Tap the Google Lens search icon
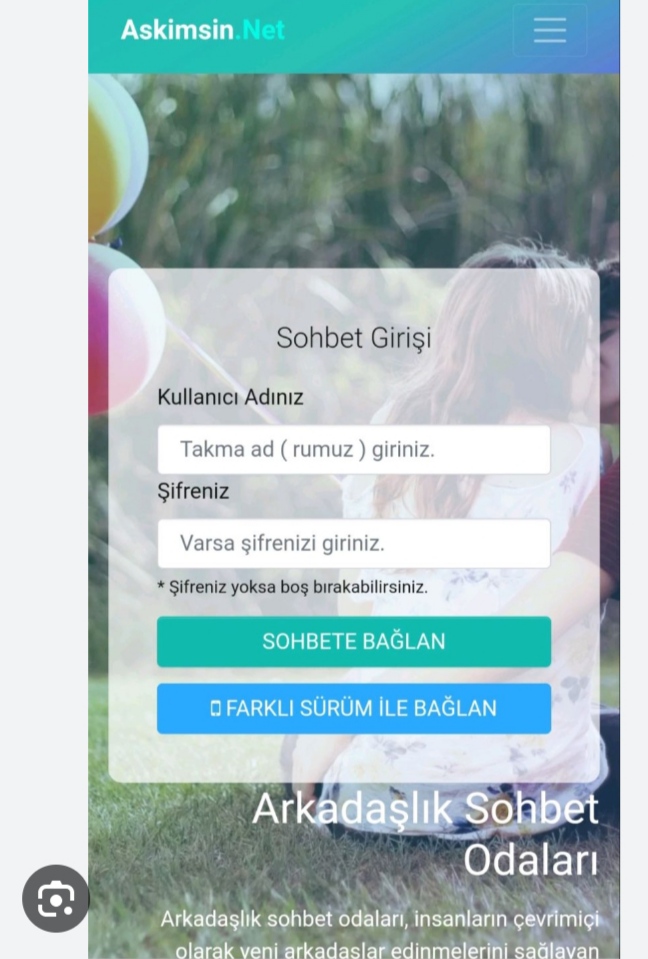This screenshot has height=959, width=648. pos(56,898)
